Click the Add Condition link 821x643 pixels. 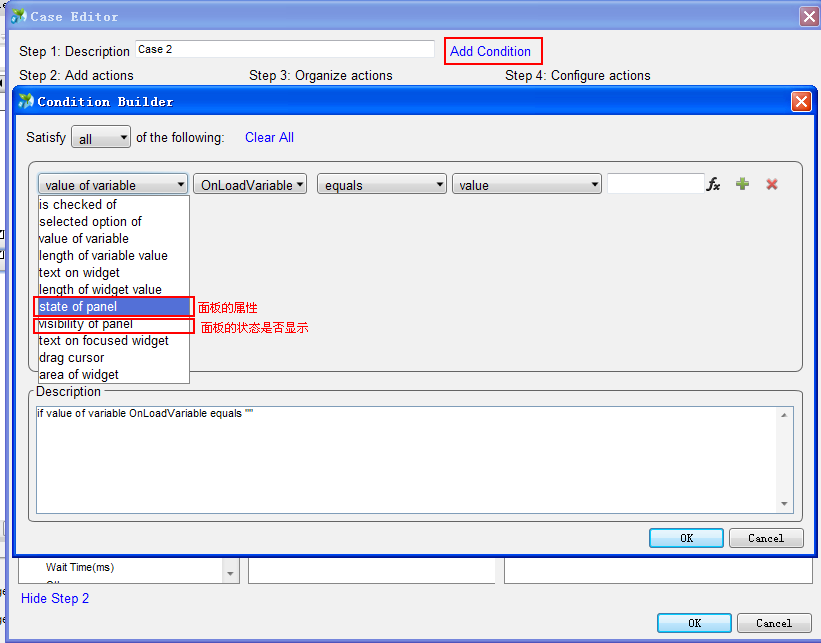(490, 51)
